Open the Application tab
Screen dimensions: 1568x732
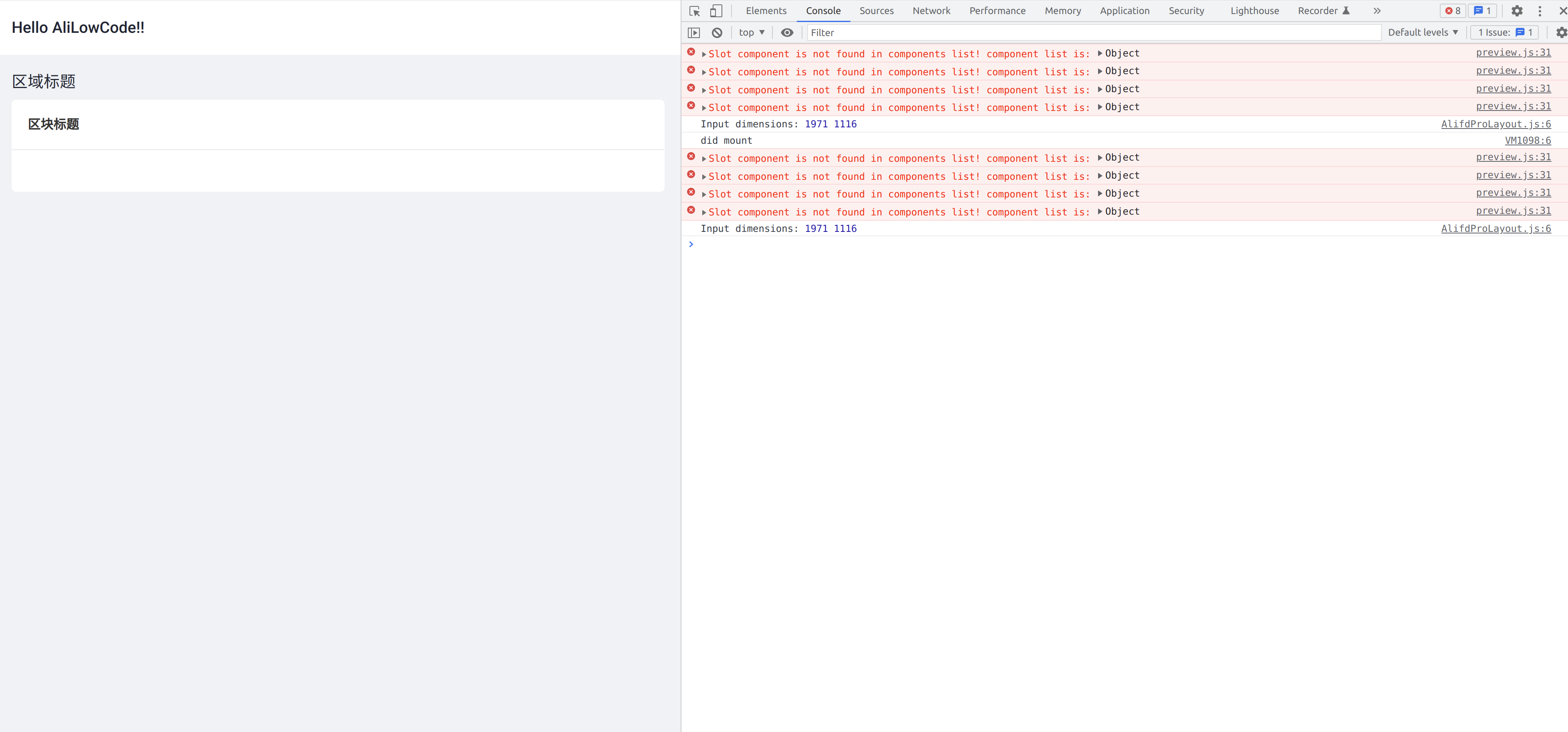[x=1124, y=11]
